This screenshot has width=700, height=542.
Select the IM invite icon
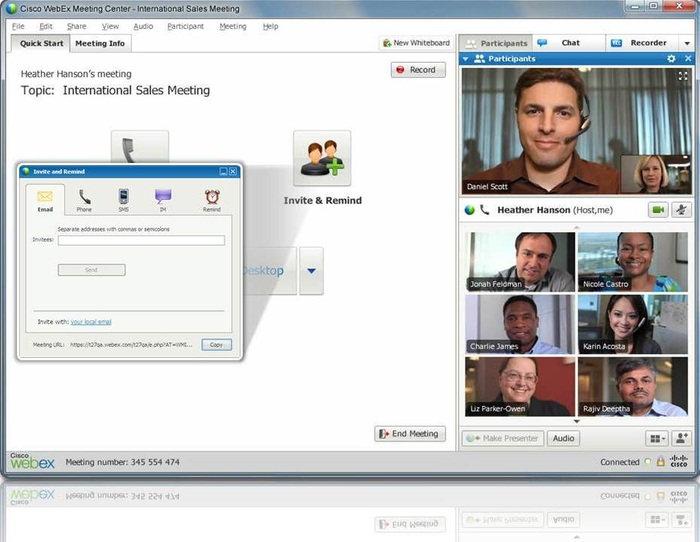coord(163,200)
